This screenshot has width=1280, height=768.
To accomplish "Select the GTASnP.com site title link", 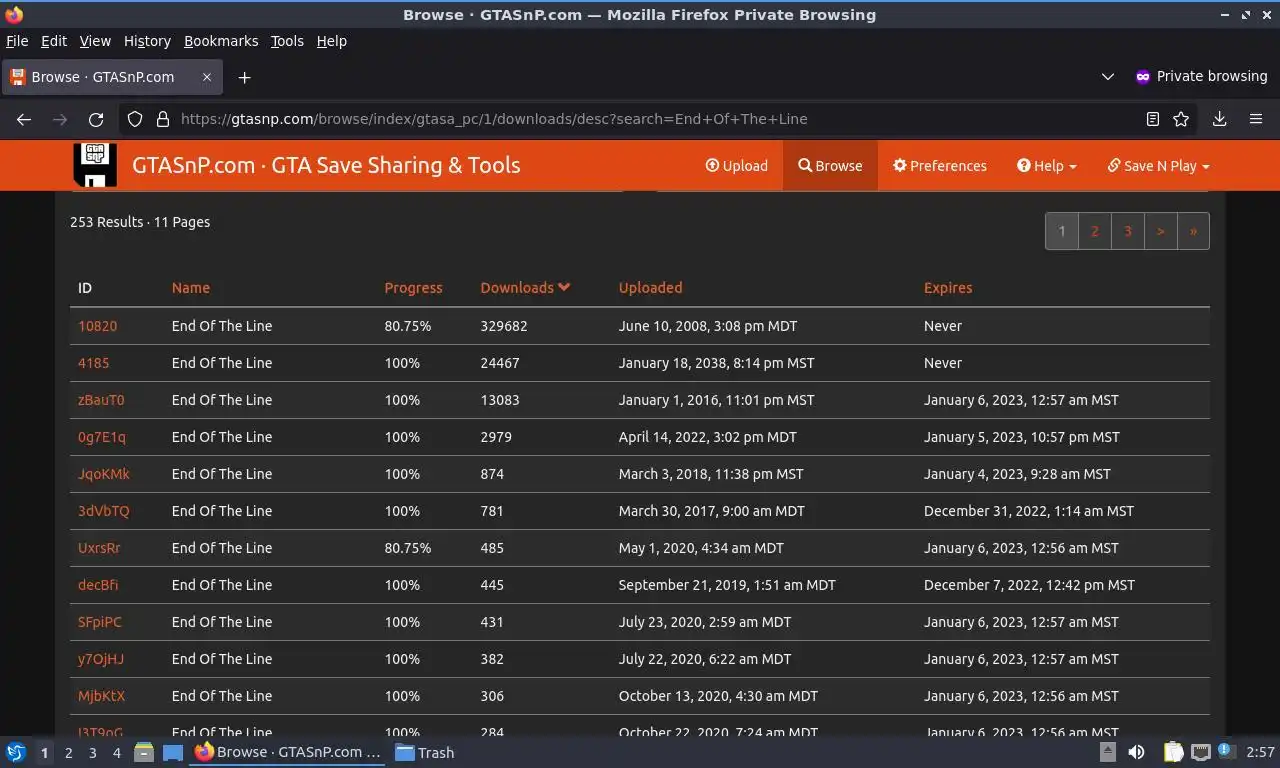I will point(326,165).
